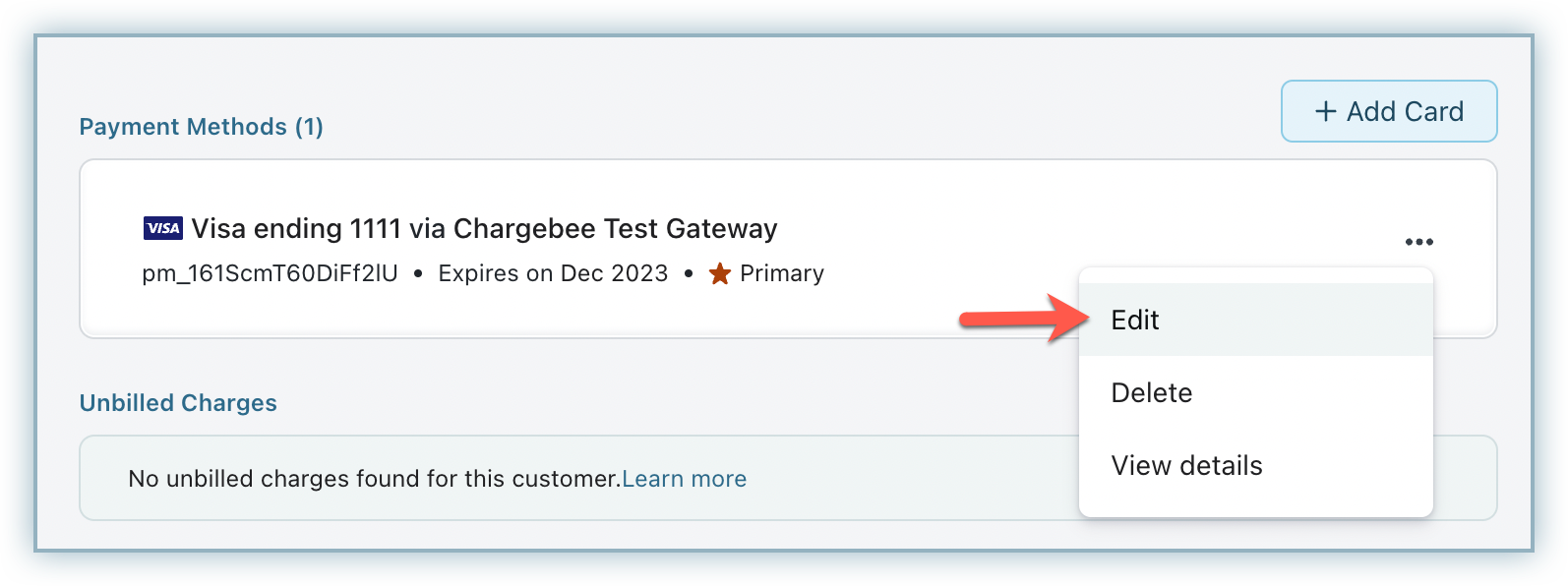Image resolution: width=1568 pixels, height=586 pixels.
Task: Click the (1) count beside Payment Methods
Action: [310, 127]
